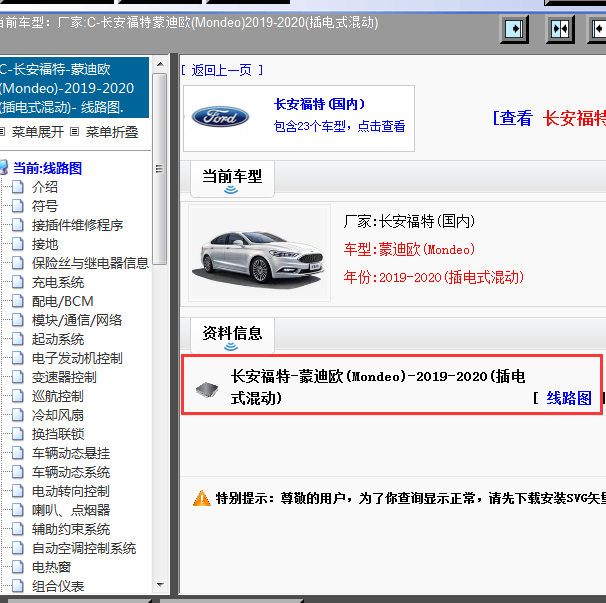The height and width of the screenshot is (603, 606).
Task: Select 组合仪表 in the tree
Action: (x=58, y=586)
